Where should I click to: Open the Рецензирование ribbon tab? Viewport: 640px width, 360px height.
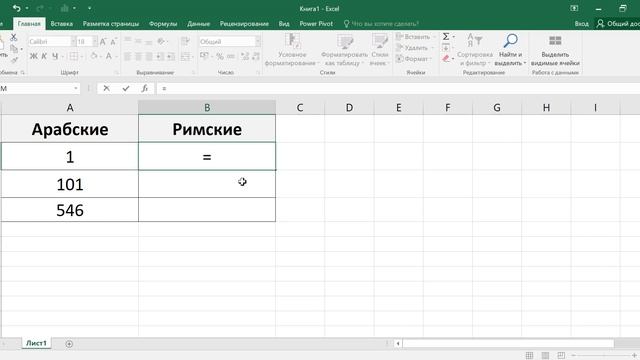pos(244,24)
